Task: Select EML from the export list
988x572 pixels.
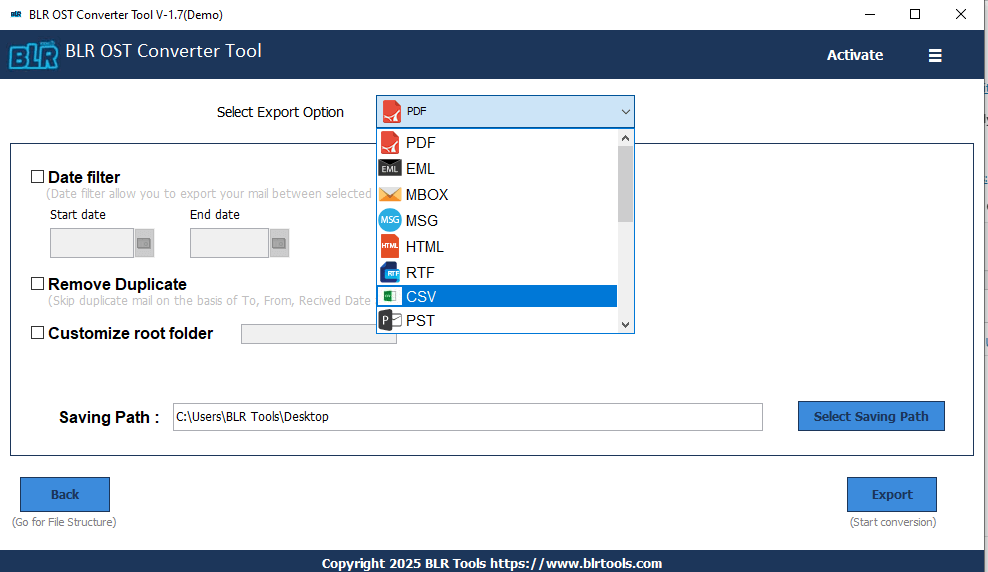Action: tap(497, 169)
